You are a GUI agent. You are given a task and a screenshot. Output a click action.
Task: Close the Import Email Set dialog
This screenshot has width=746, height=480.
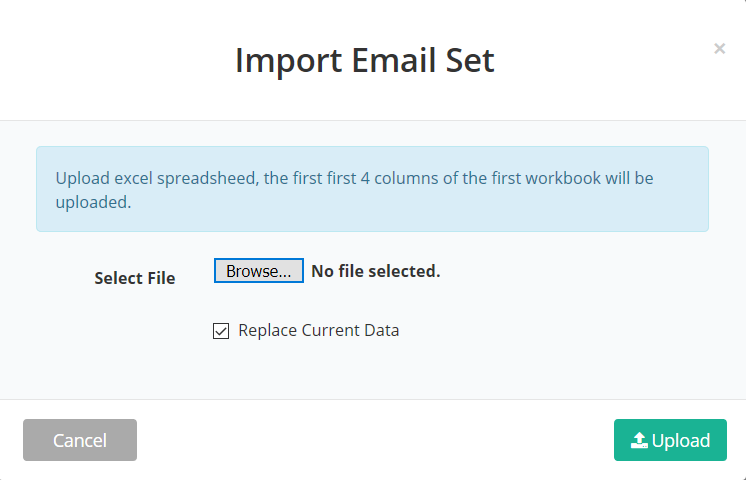coord(719,48)
